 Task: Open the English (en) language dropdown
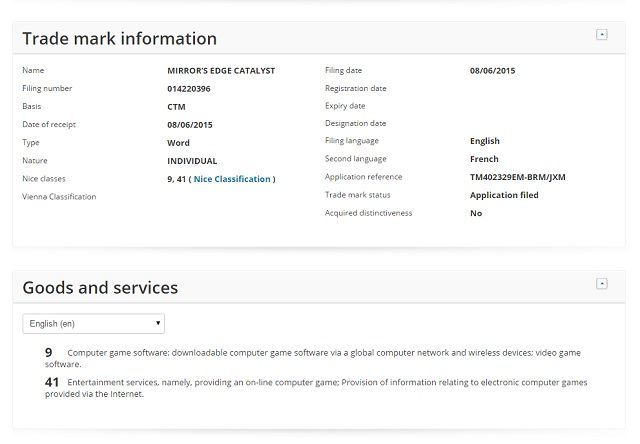pos(93,324)
